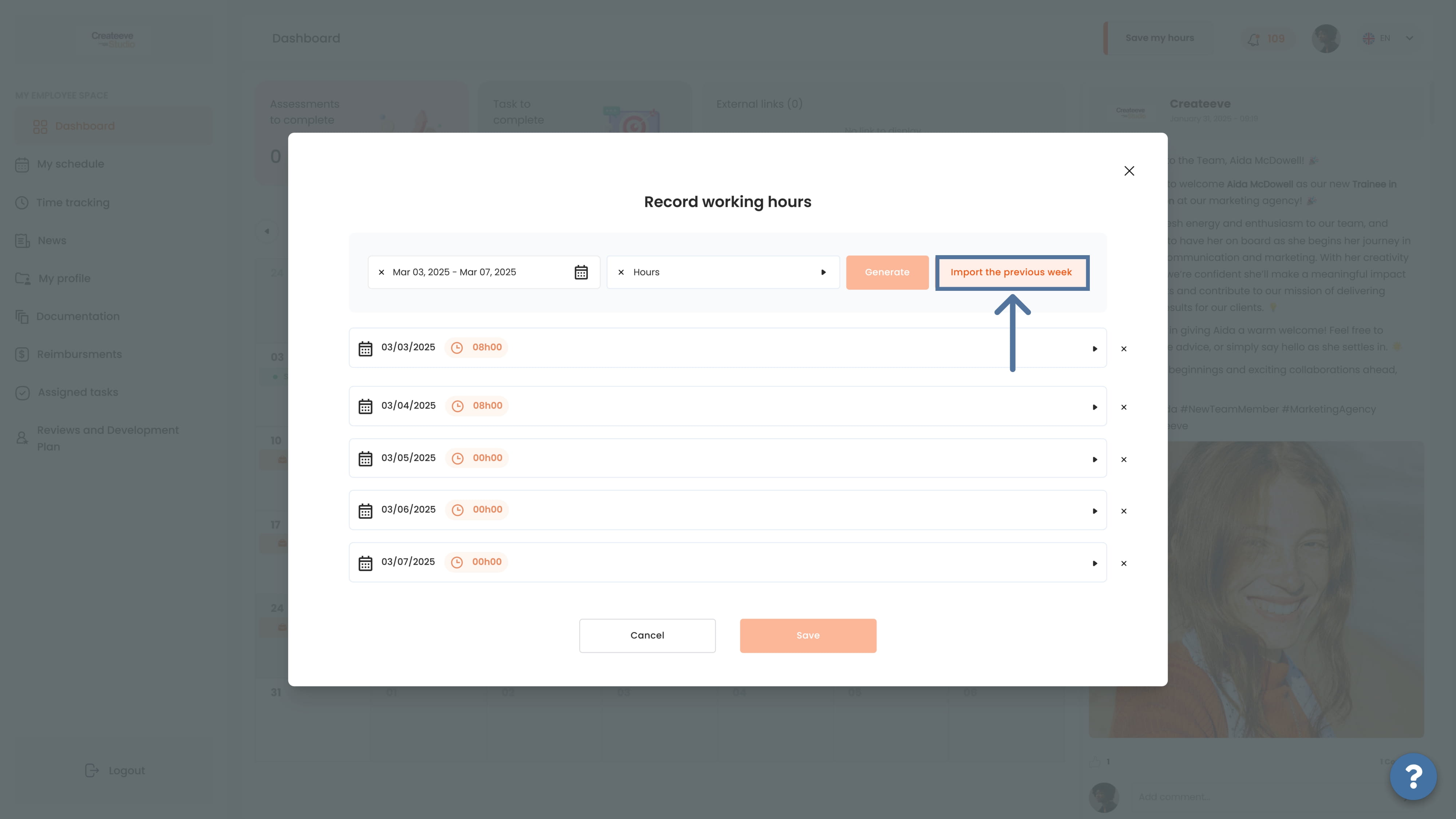Expand the 03/06/2025 entry
The width and height of the screenshot is (1456, 819).
coord(1095,511)
